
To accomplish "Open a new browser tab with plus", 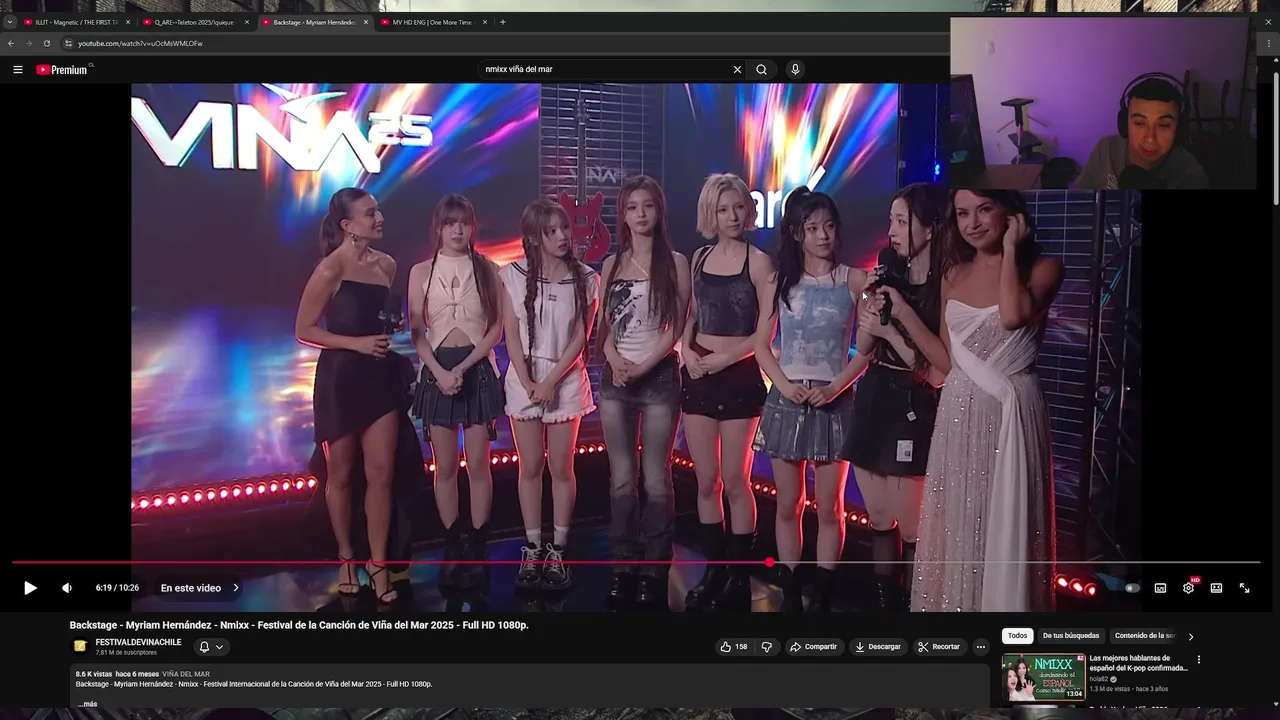I will pyautogui.click(x=503, y=22).
